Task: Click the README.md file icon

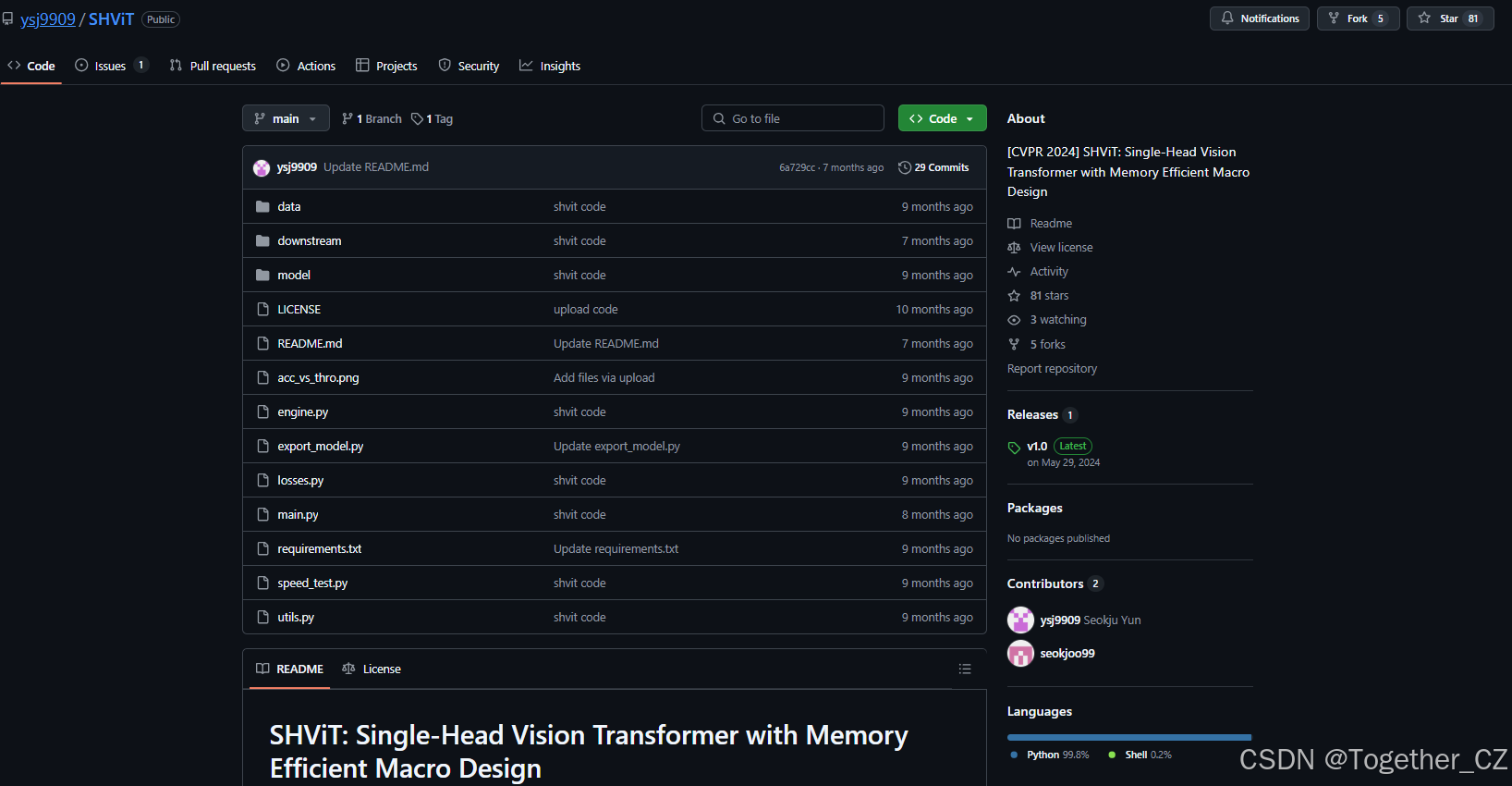Action: click(x=262, y=344)
